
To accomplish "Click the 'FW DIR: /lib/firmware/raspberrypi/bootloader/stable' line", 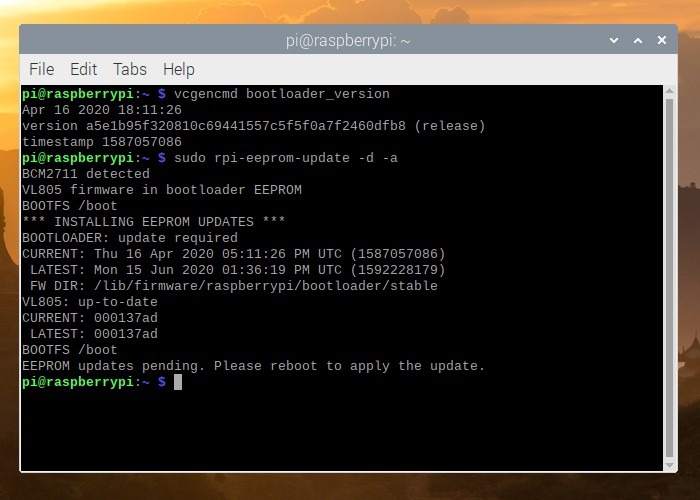I will tap(234, 286).
